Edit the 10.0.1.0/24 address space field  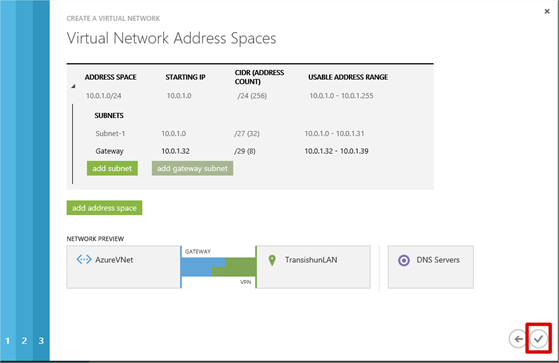pyautogui.click(x=104, y=96)
